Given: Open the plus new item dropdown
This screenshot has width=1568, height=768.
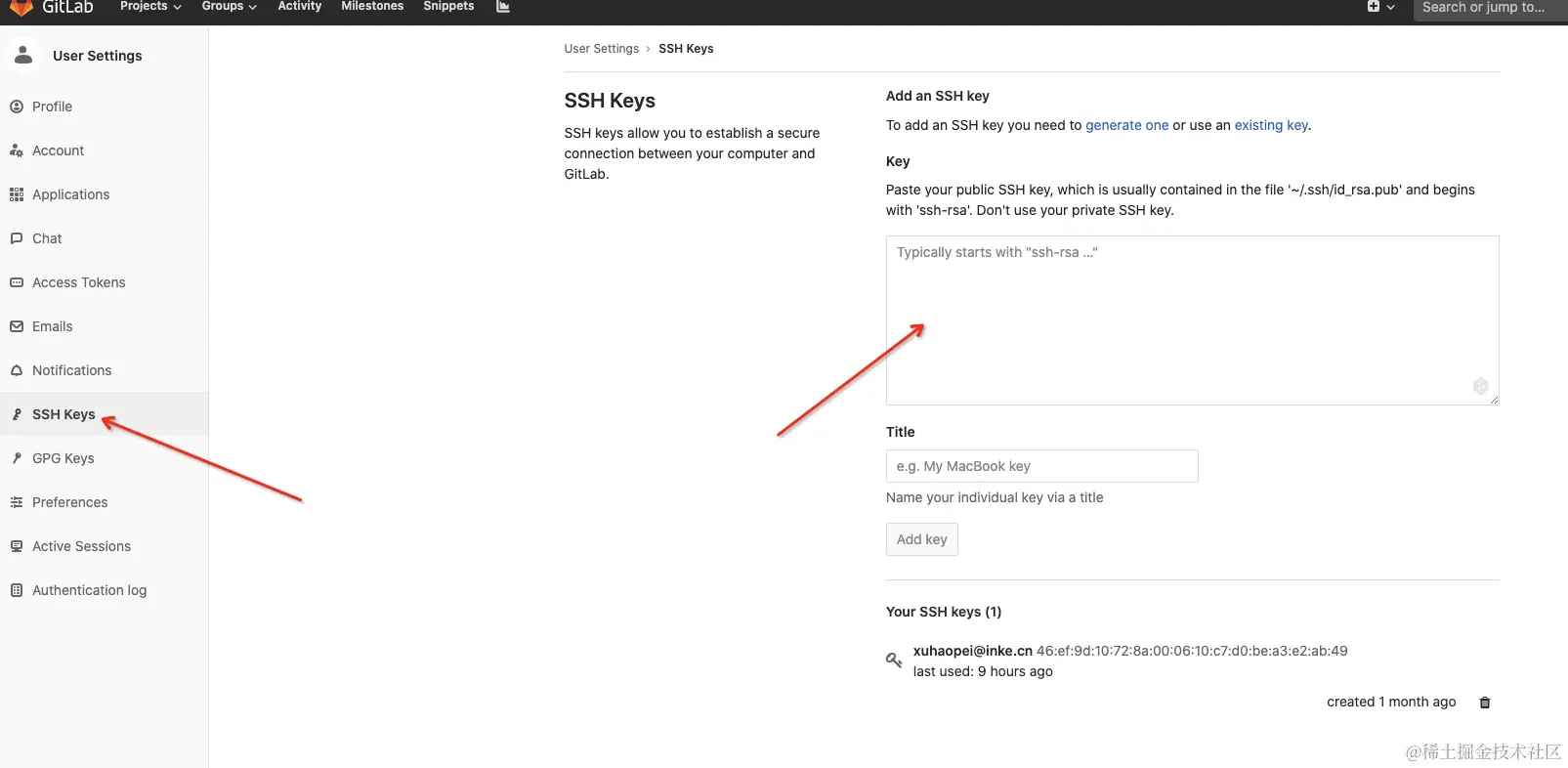Looking at the screenshot, I should [1380, 7].
